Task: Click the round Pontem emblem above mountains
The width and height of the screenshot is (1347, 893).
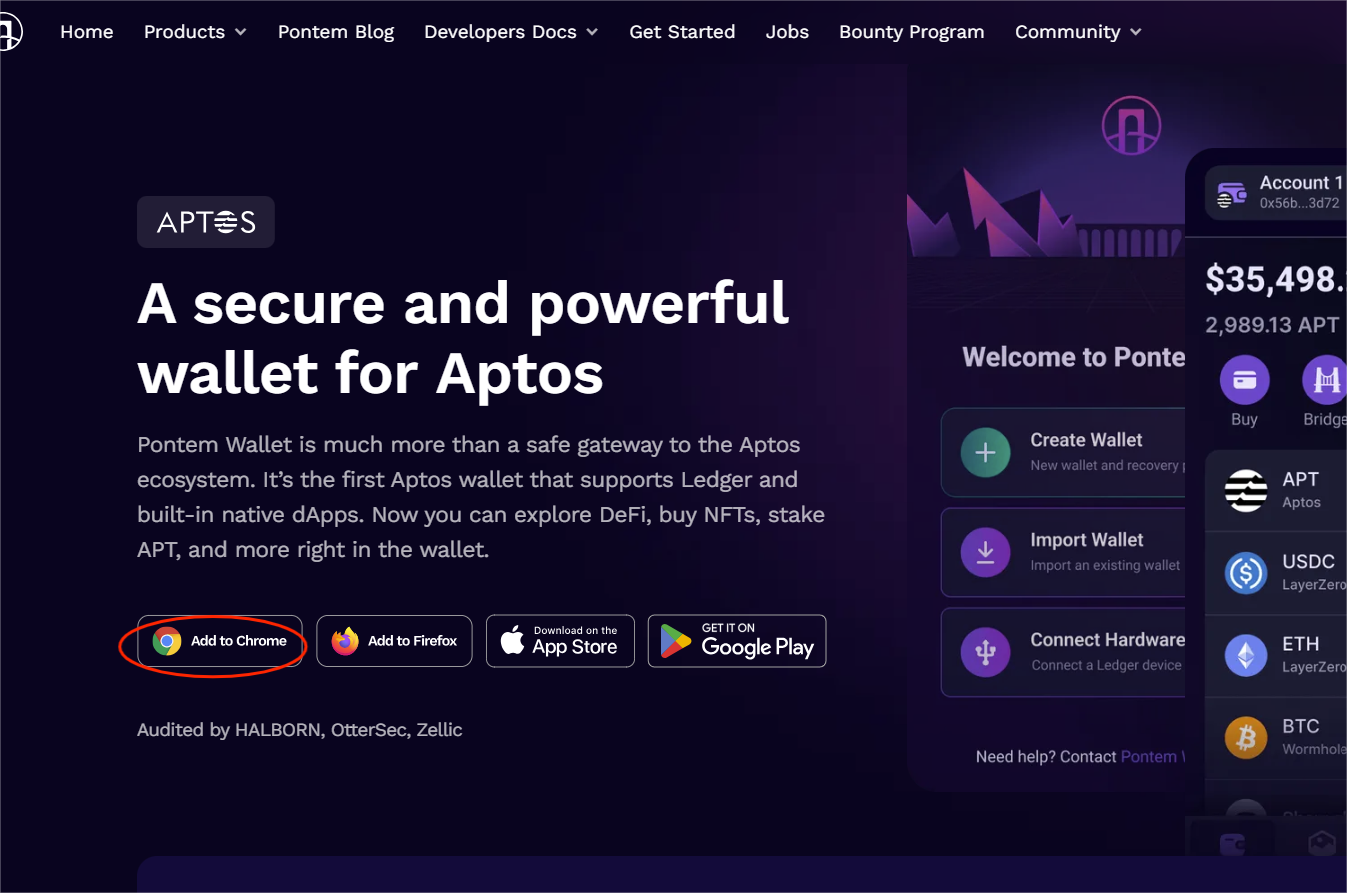Action: tap(1131, 126)
